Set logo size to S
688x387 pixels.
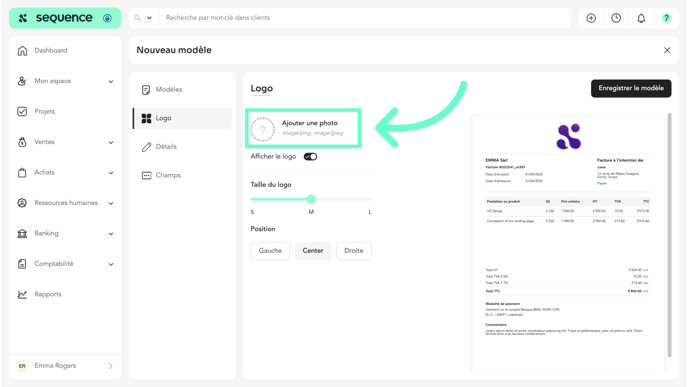pyautogui.click(x=252, y=212)
